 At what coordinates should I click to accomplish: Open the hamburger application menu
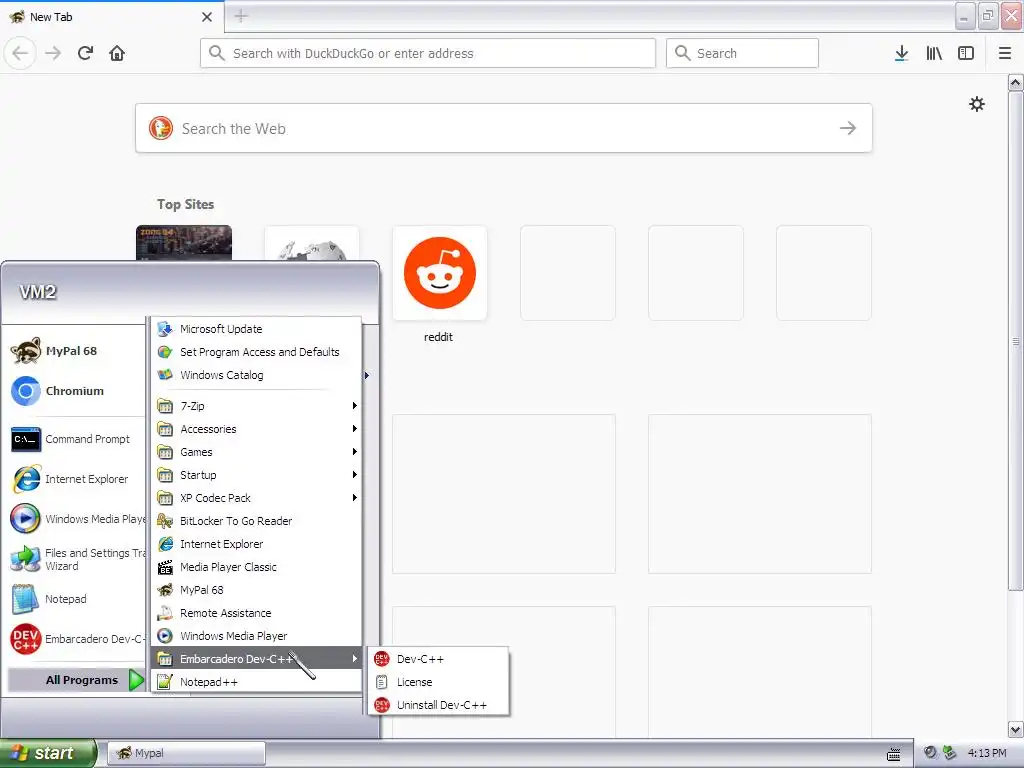[1005, 53]
